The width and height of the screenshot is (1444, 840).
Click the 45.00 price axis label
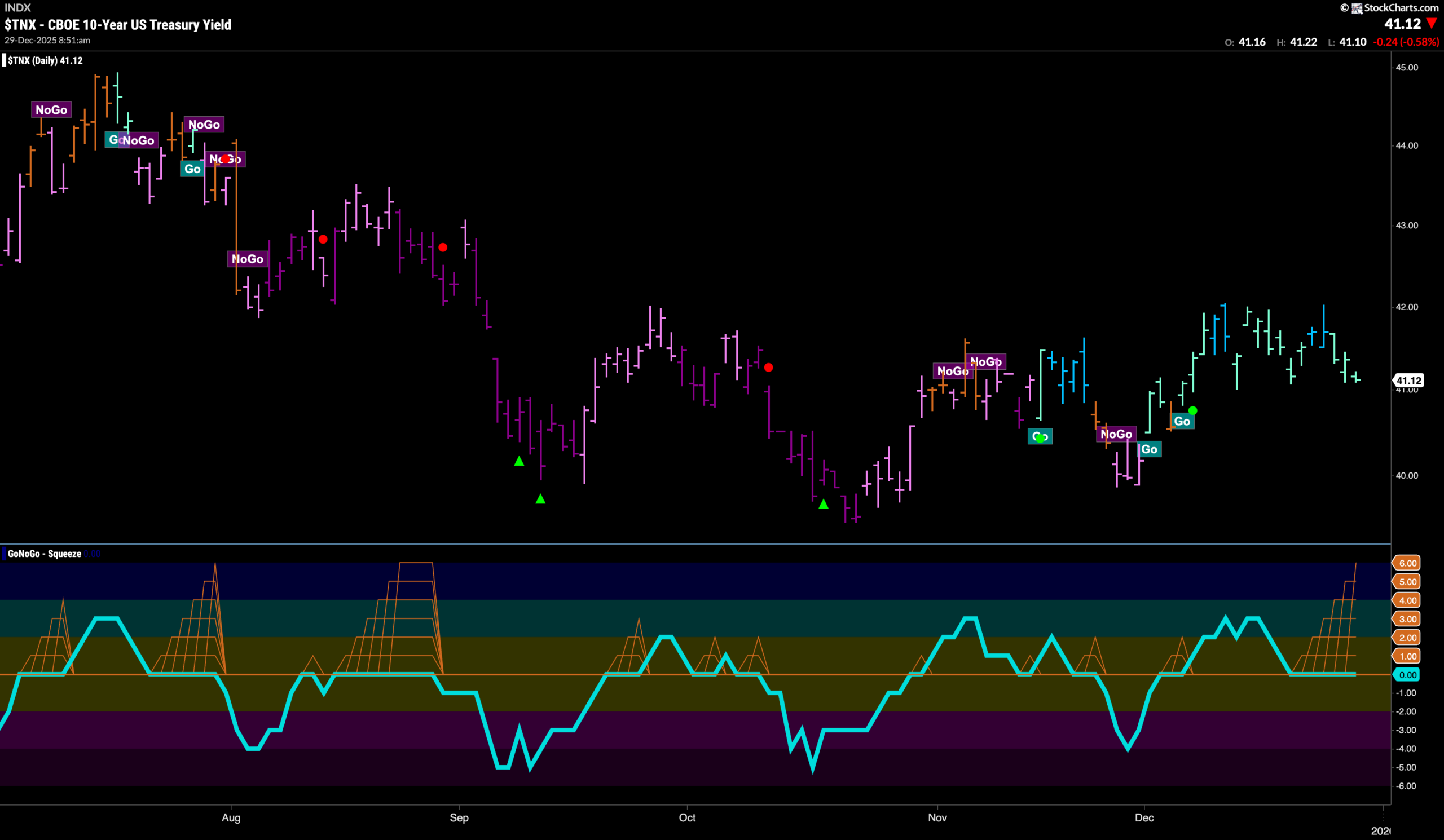(x=1407, y=68)
